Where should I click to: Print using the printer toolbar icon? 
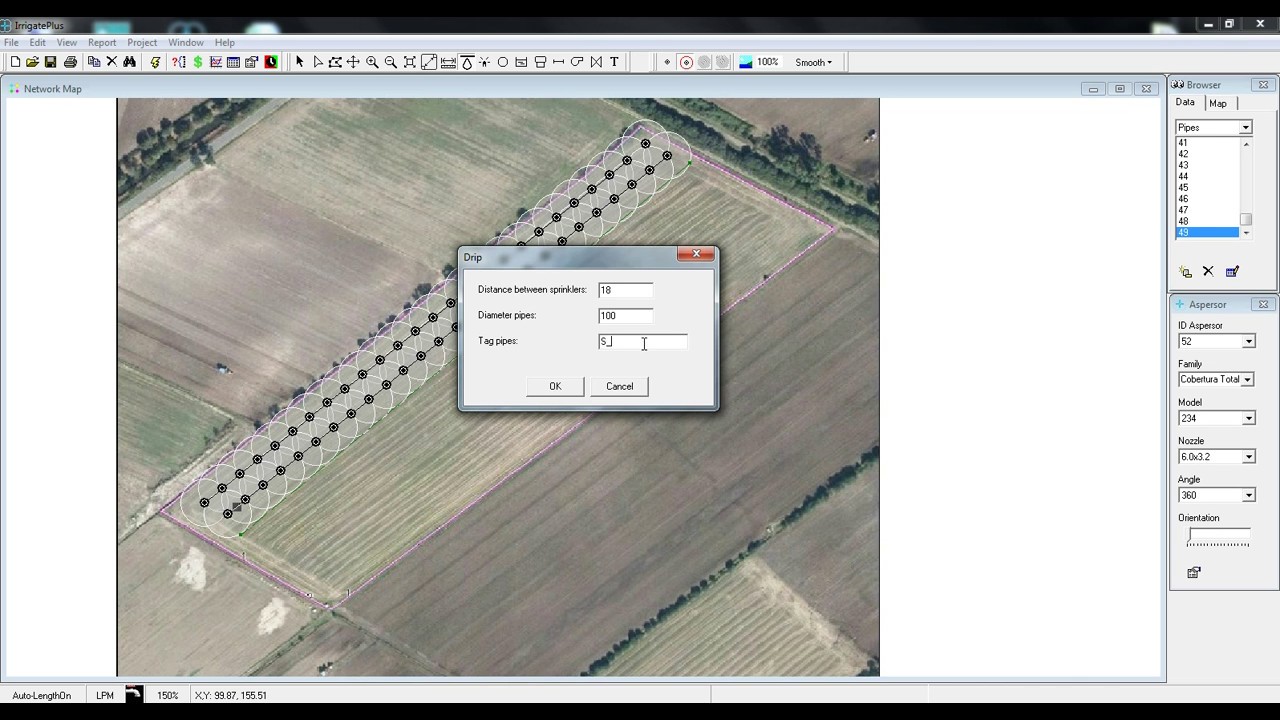point(70,62)
